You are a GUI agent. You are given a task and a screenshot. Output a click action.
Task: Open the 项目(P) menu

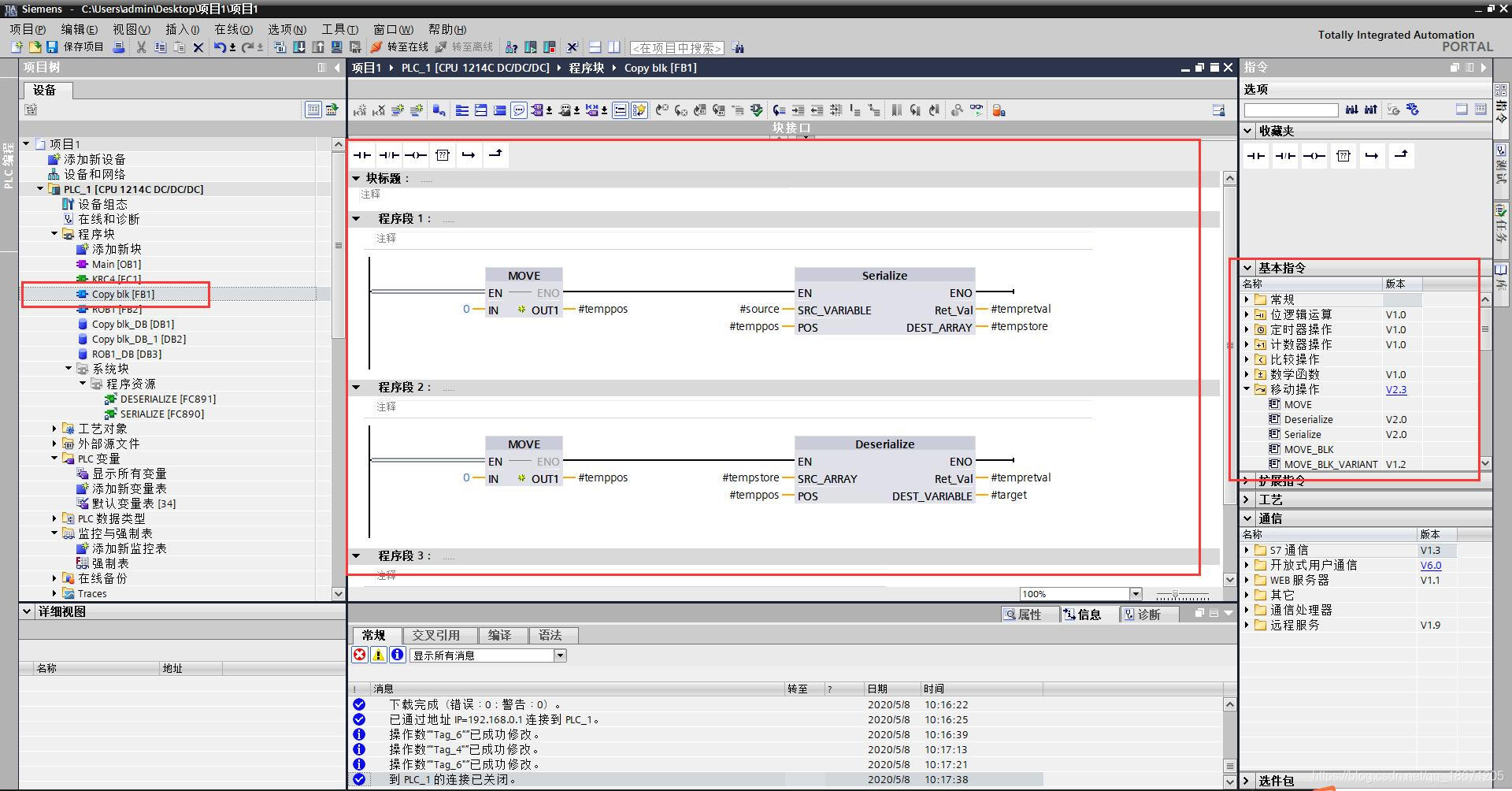coord(28,29)
